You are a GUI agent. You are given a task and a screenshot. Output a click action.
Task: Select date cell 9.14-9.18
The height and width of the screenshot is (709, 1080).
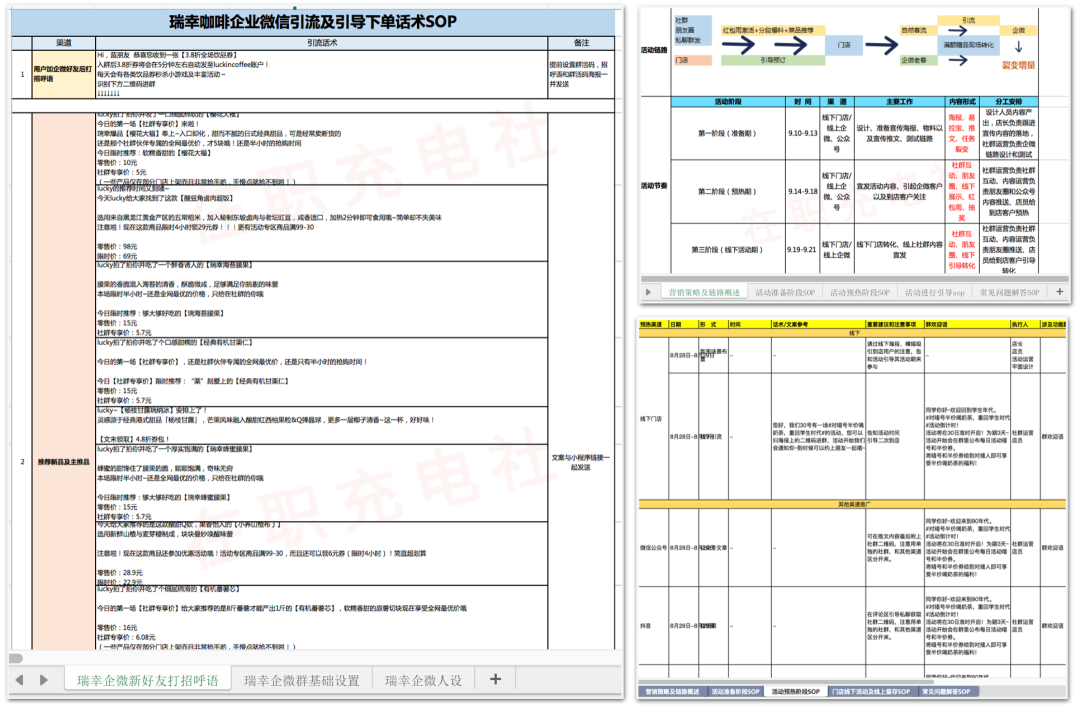pos(802,192)
